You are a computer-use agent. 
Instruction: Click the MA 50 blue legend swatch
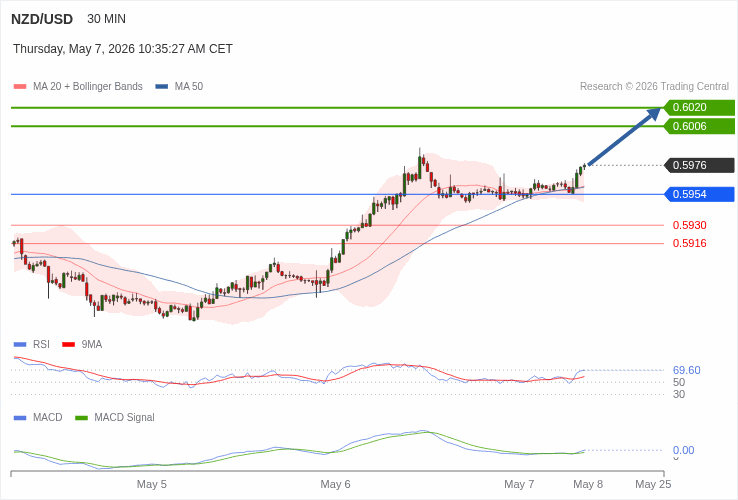pos(162,87)
